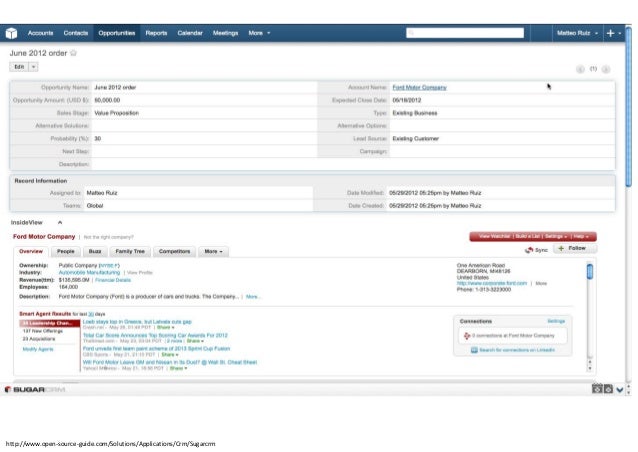Select 23 Acquisitions agent category
Viewport: 638px width, 452px height.
[39, 339]
